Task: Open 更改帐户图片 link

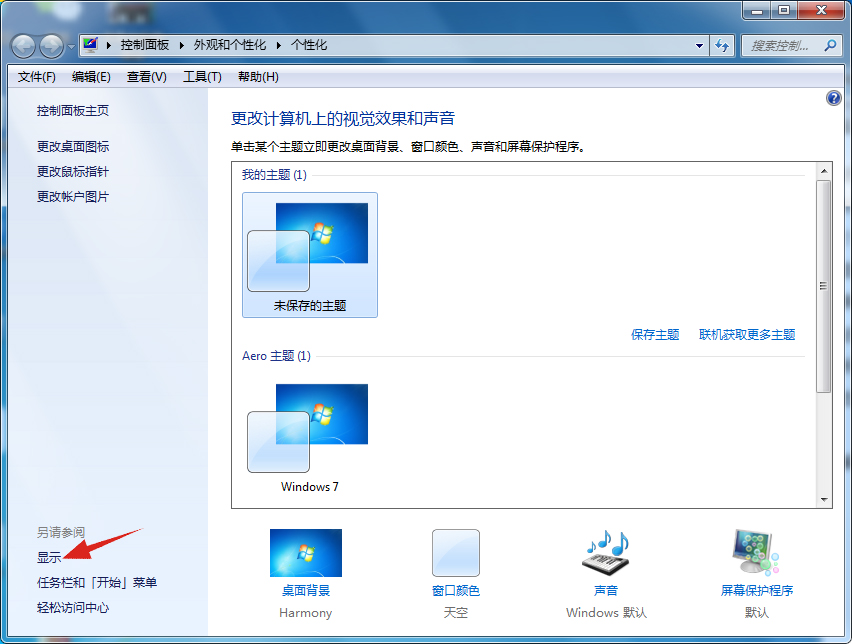Action: click(x=73, y=197)
